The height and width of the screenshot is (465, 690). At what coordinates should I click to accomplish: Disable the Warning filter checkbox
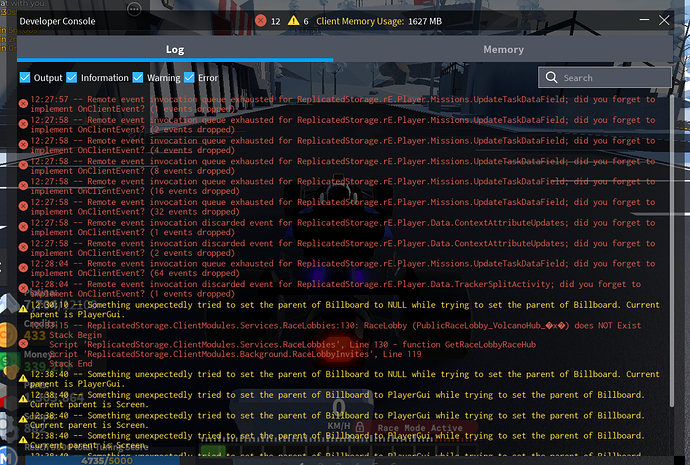pyautogui.click(x=140, y=78)
